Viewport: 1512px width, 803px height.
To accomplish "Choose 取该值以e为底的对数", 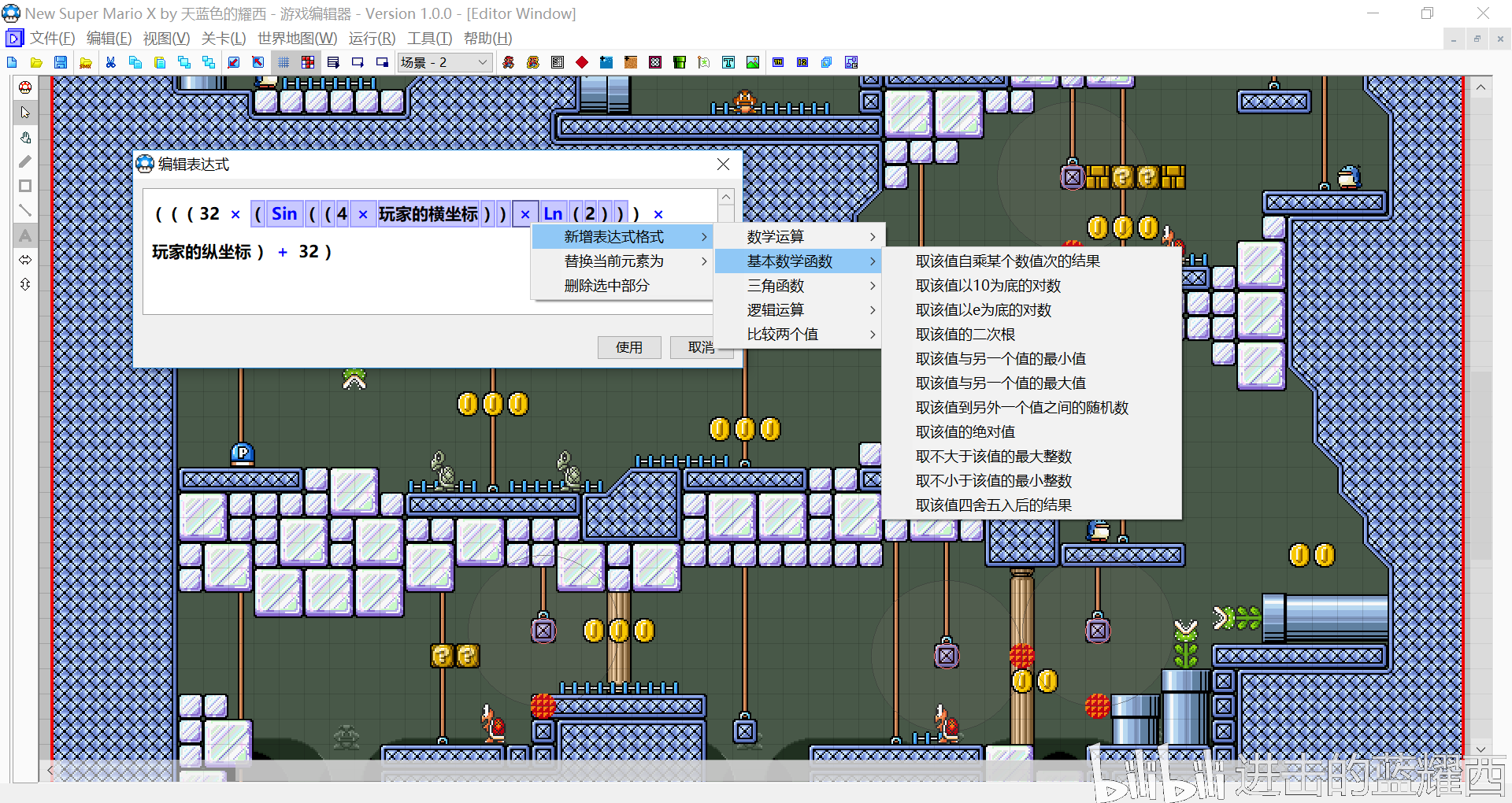I will (1032, 310).
